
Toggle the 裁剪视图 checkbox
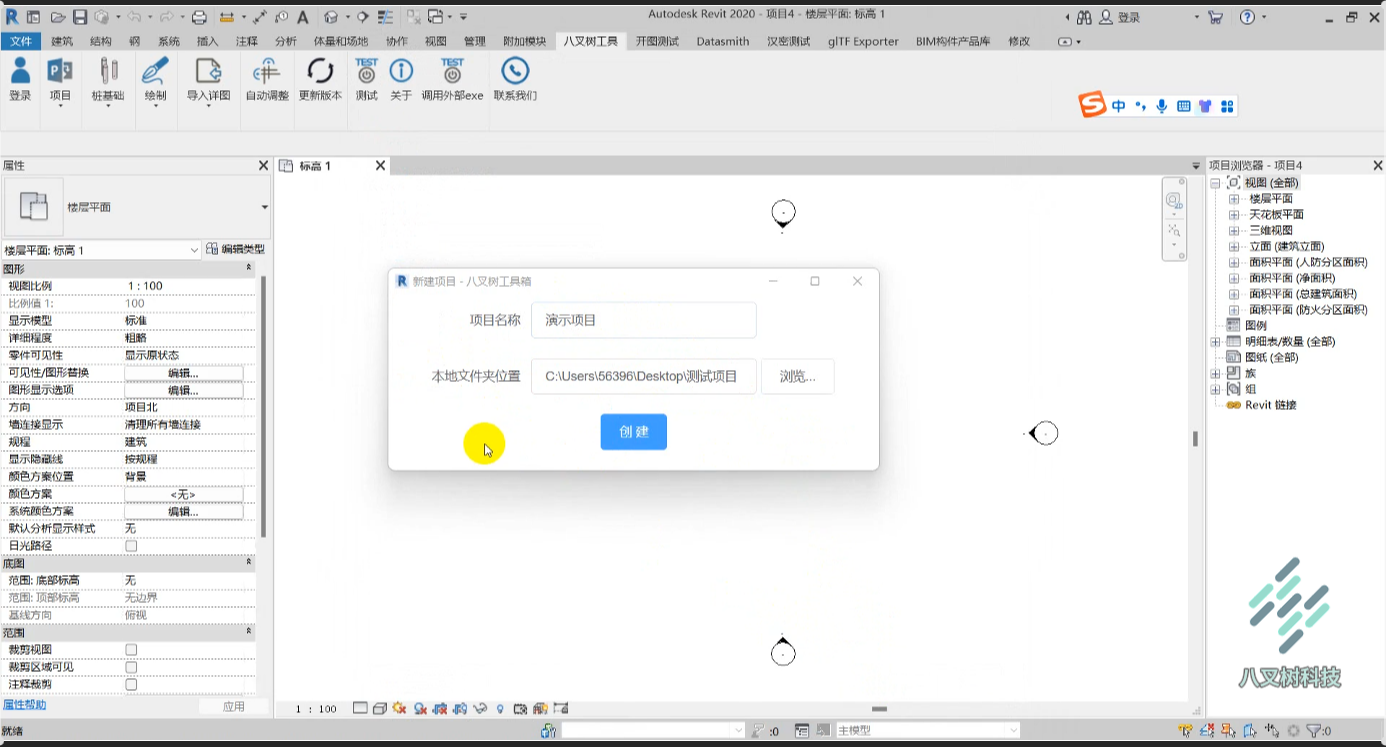[x=131, y=650]
